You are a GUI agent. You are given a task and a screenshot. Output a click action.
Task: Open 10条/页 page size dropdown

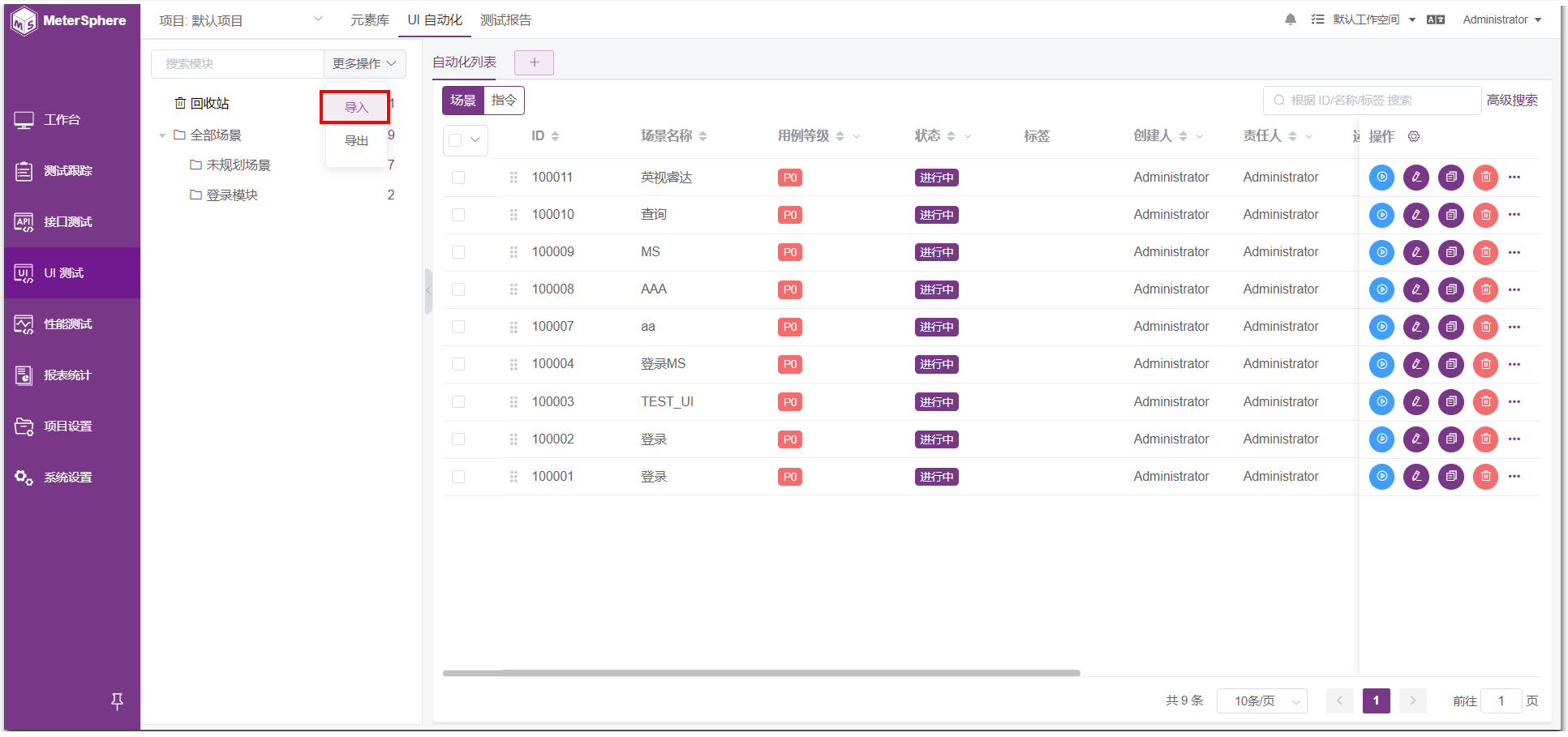(1262, 701)
